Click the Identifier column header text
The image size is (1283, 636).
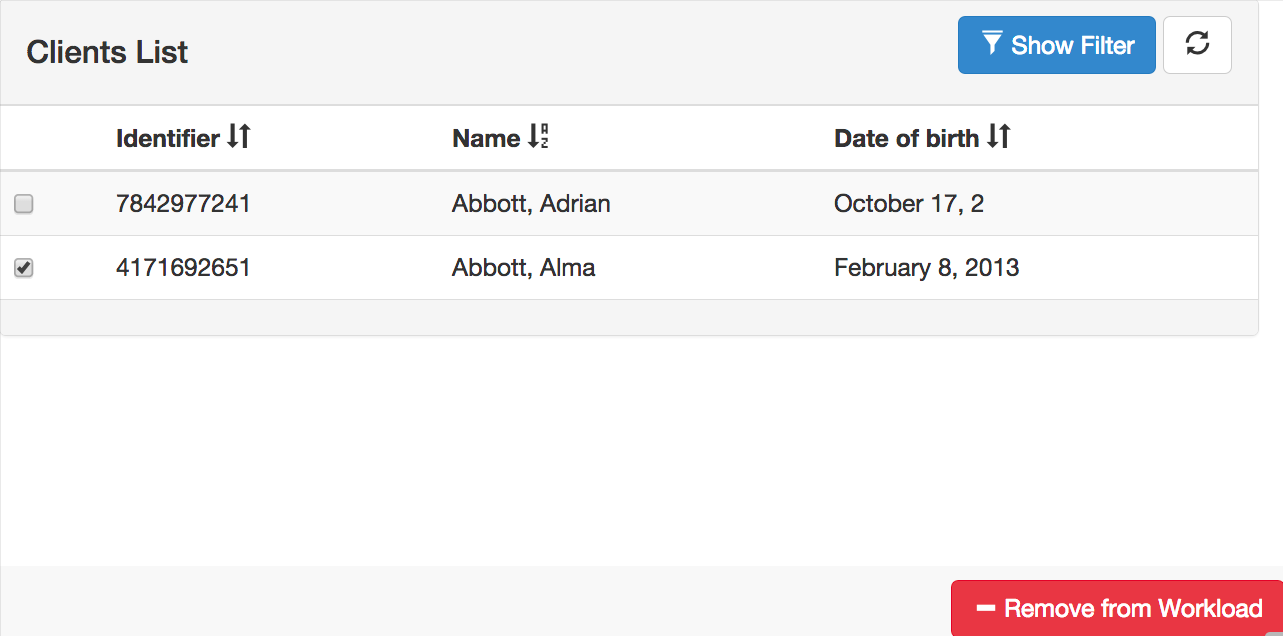pyautogui.click(x=168, y=138)
